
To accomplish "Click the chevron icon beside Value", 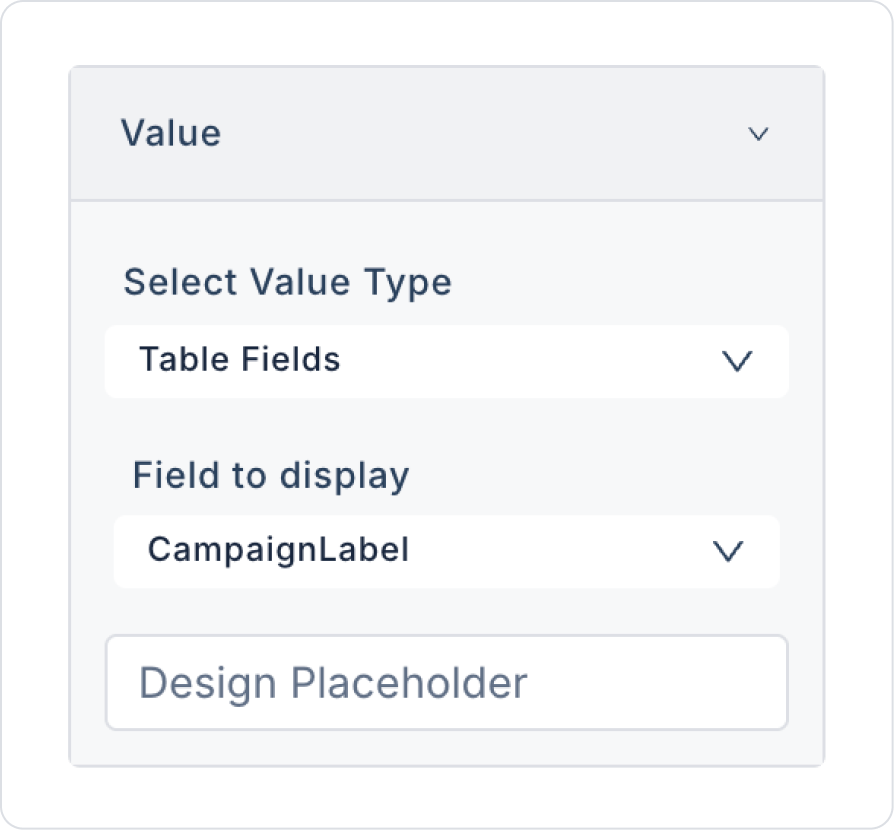I will [x=758, y=134].
